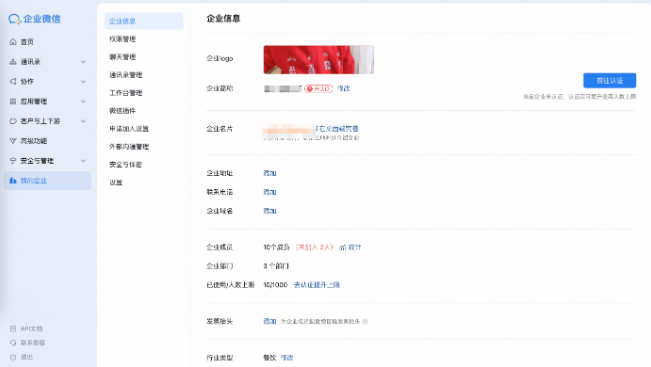Click 添加 for 发票抬头
The image size is (651, 367).
tap(269, 321)
